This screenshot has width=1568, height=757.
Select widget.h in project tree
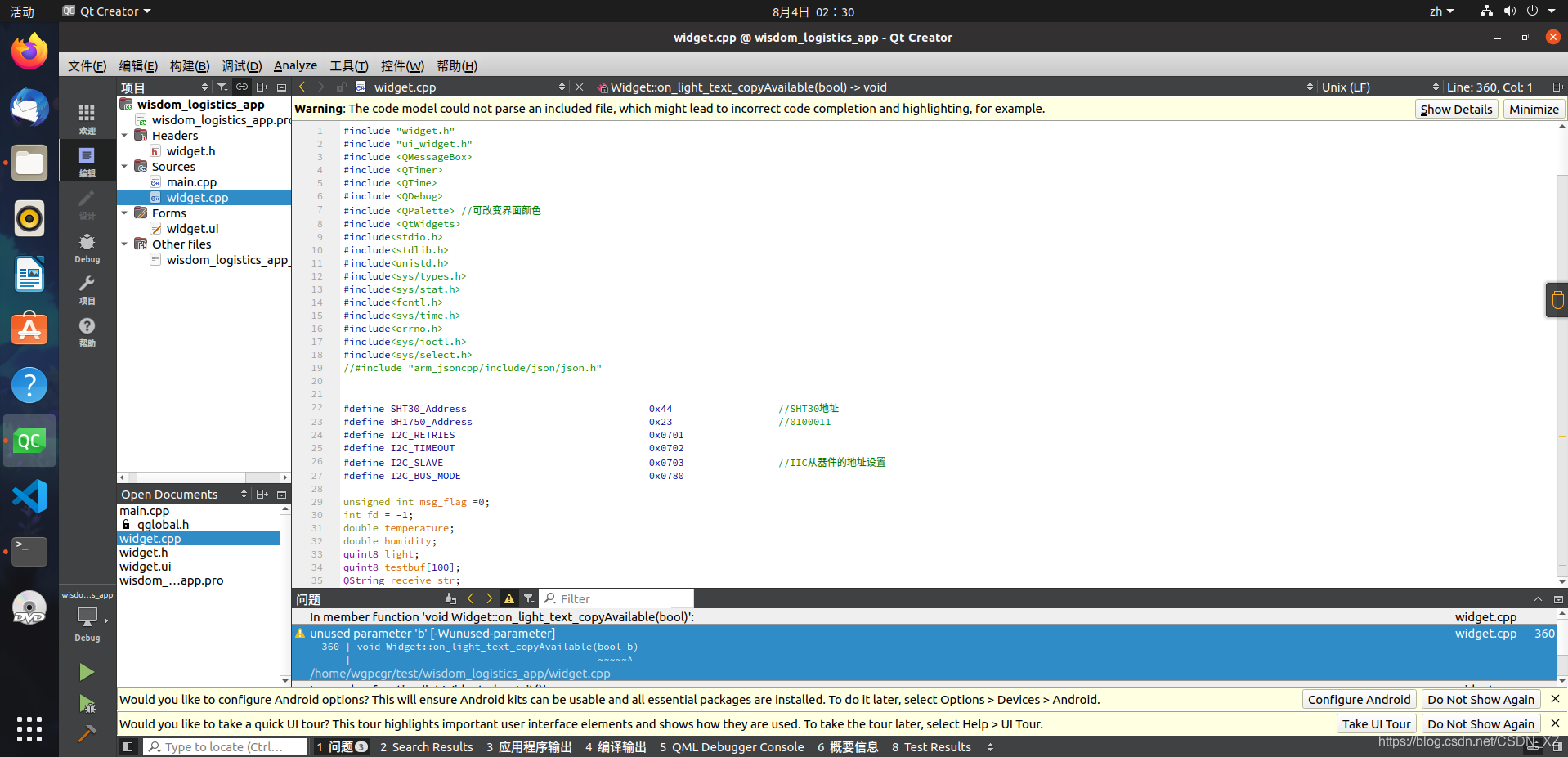coord(190,151)
